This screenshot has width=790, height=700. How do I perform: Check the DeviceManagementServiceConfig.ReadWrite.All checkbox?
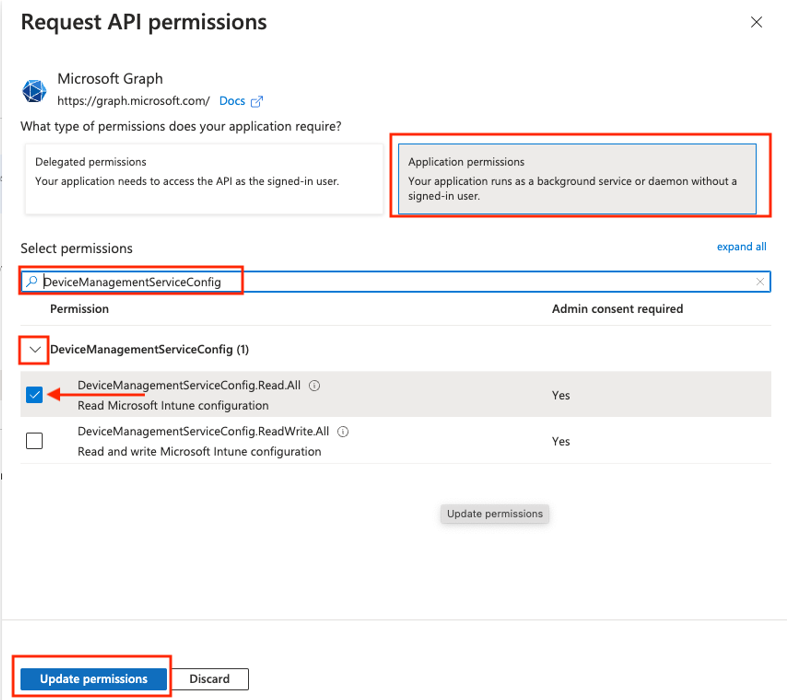(x=35, y=441)
